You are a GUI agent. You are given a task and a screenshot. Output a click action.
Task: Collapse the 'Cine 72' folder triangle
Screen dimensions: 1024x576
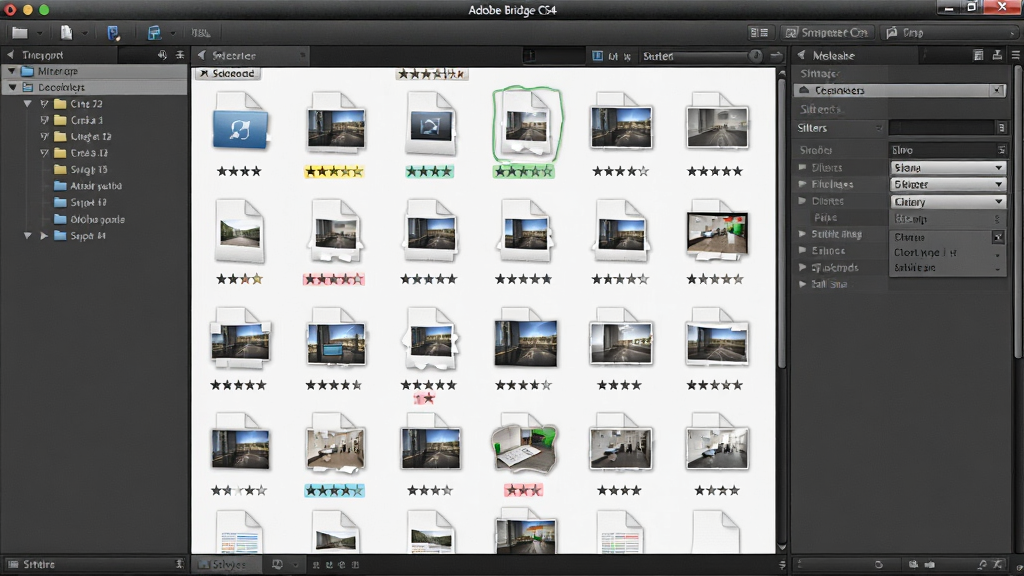point(27,103)
